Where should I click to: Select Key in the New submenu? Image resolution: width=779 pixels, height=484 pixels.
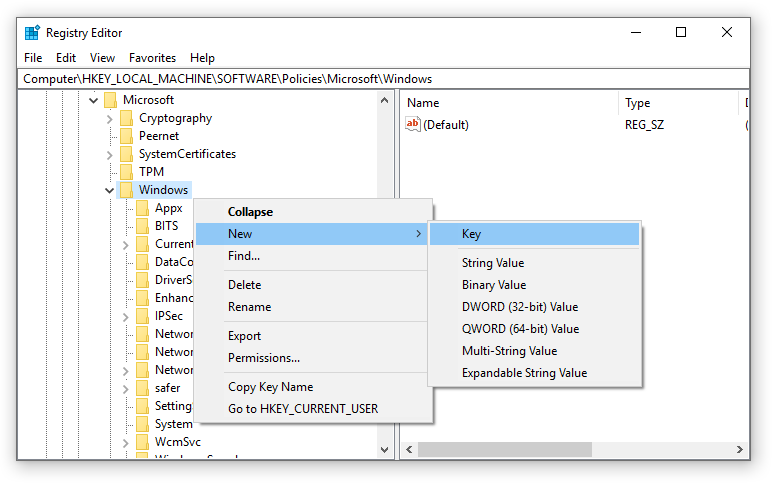pyautogui.click(x=535, y=234)
